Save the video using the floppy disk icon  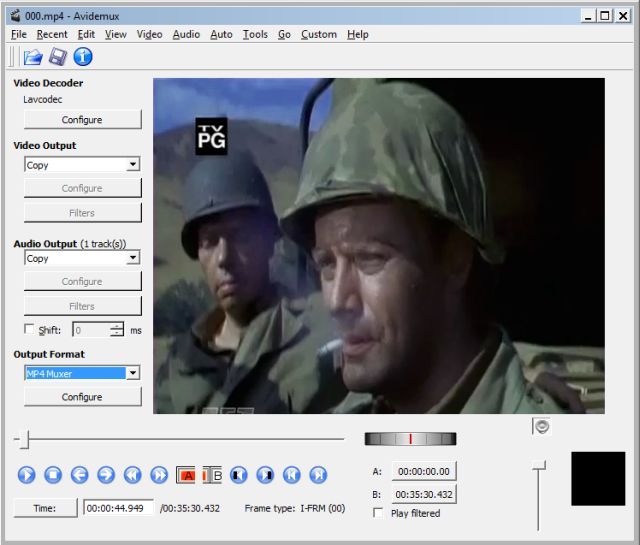click(x=58, y=57)
